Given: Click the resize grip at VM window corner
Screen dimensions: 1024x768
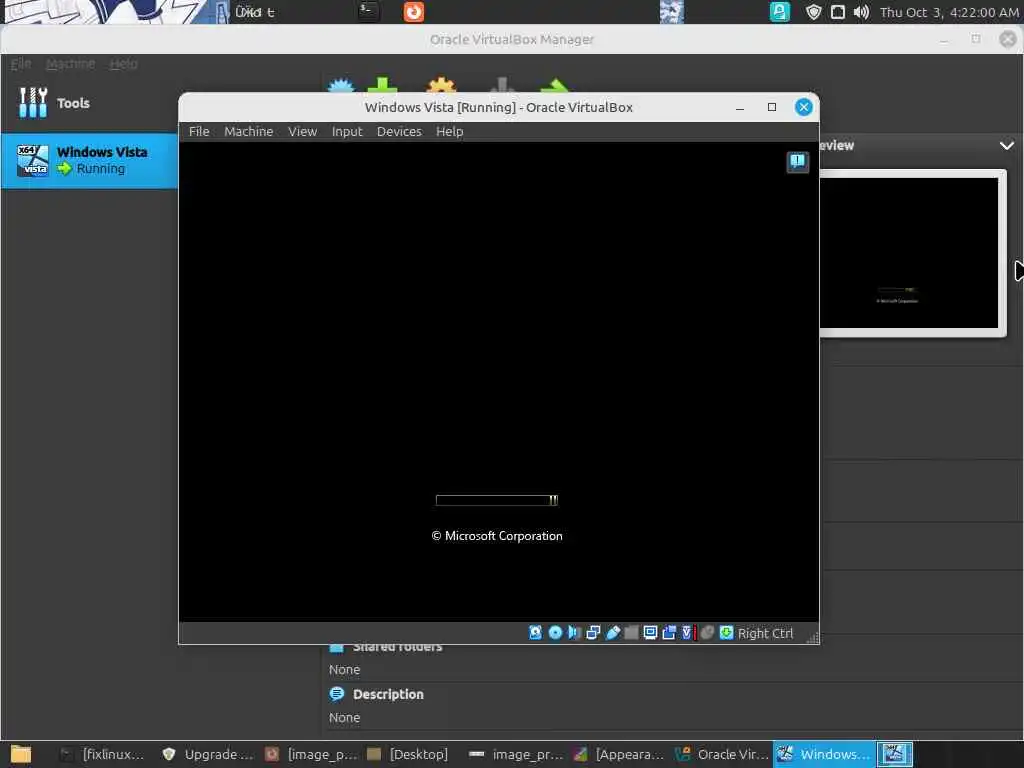Looking at the screenshot, I should click(812, 637).
